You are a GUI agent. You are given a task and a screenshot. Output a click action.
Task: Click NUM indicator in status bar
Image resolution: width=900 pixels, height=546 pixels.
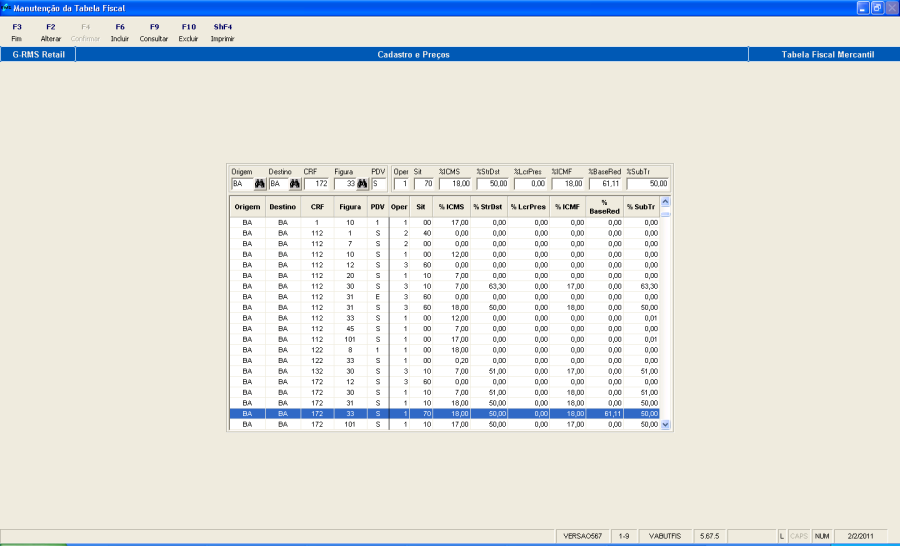(822, 536)
